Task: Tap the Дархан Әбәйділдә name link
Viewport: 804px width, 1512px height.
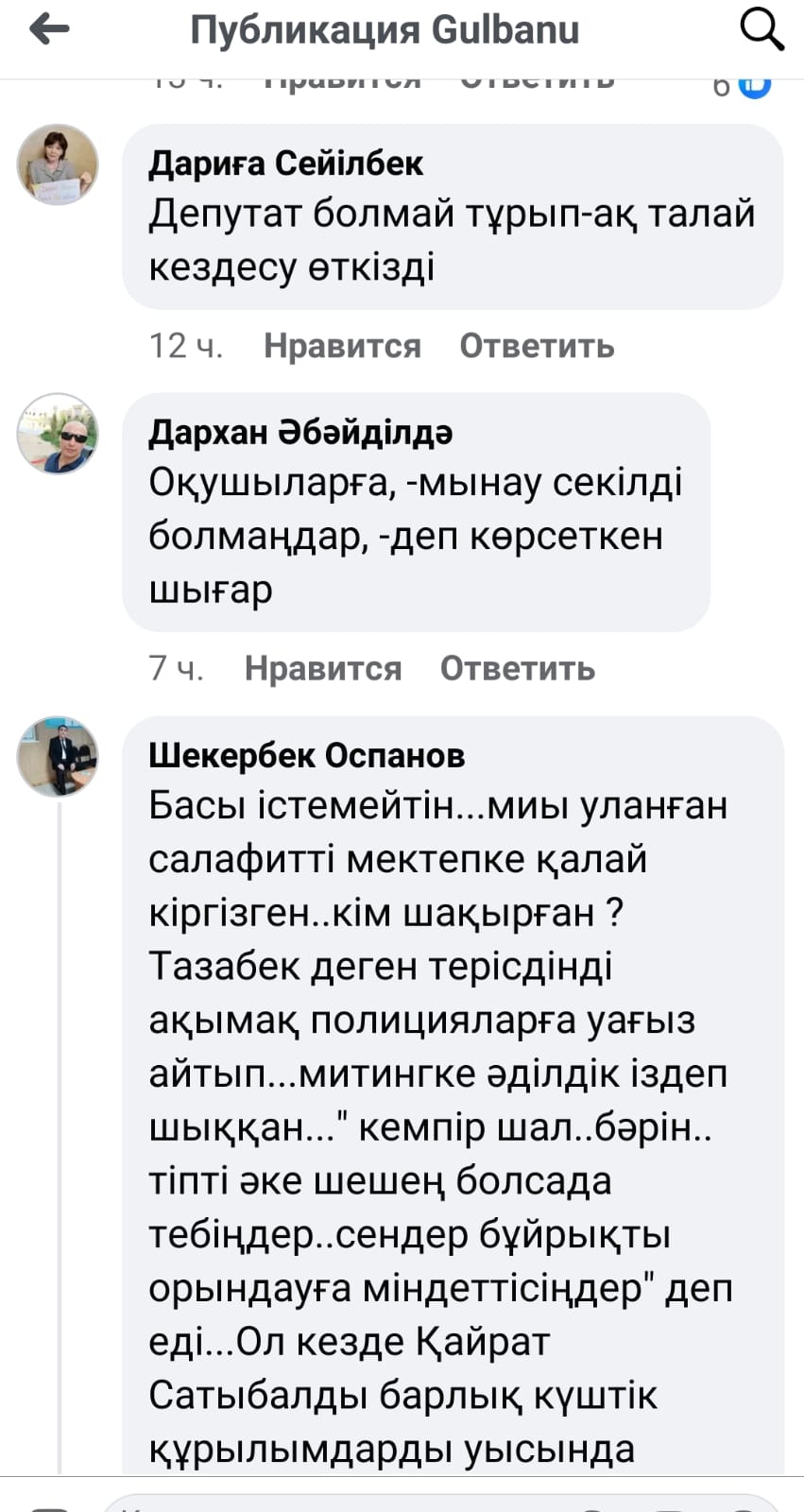Action: point(300,432)
